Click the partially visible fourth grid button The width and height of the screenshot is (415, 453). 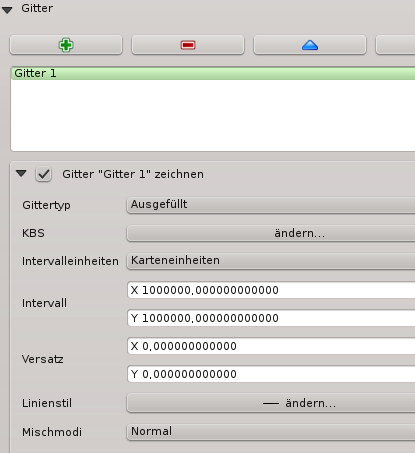pyautogui.click(x=395, y=45)
